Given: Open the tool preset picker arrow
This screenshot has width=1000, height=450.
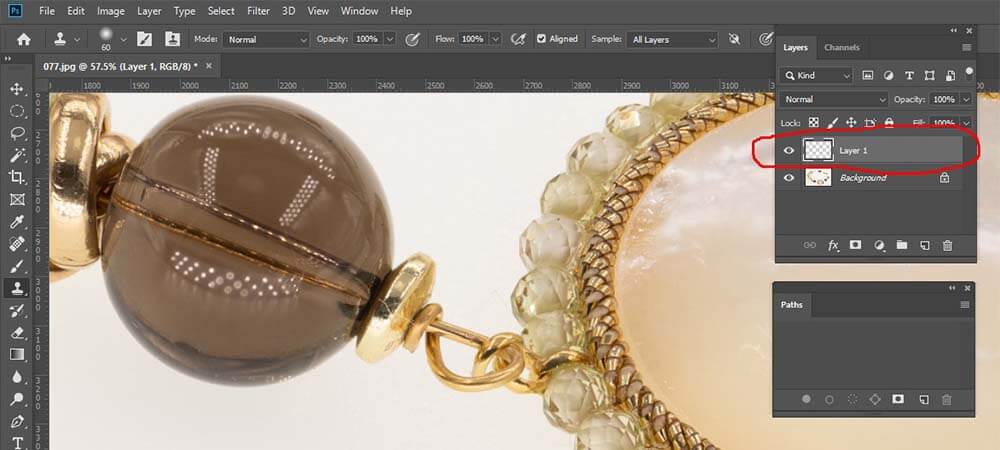Looking at the screenshot, I should coord(77,40).
